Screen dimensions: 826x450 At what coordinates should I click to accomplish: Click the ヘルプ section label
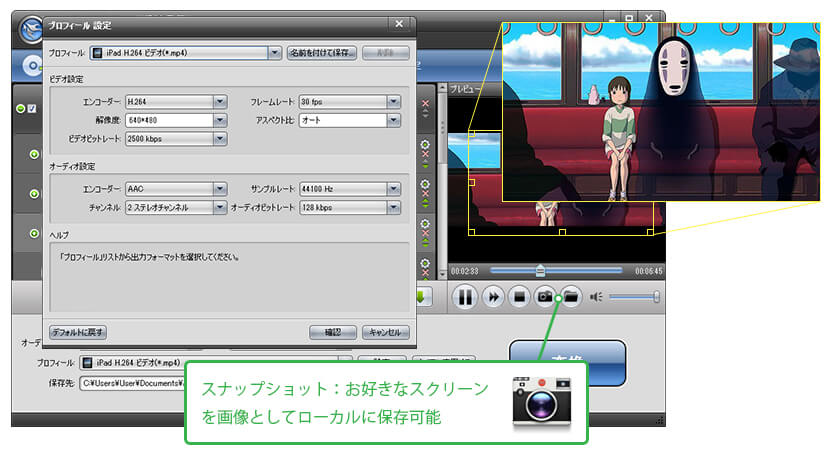pos(59,234)
